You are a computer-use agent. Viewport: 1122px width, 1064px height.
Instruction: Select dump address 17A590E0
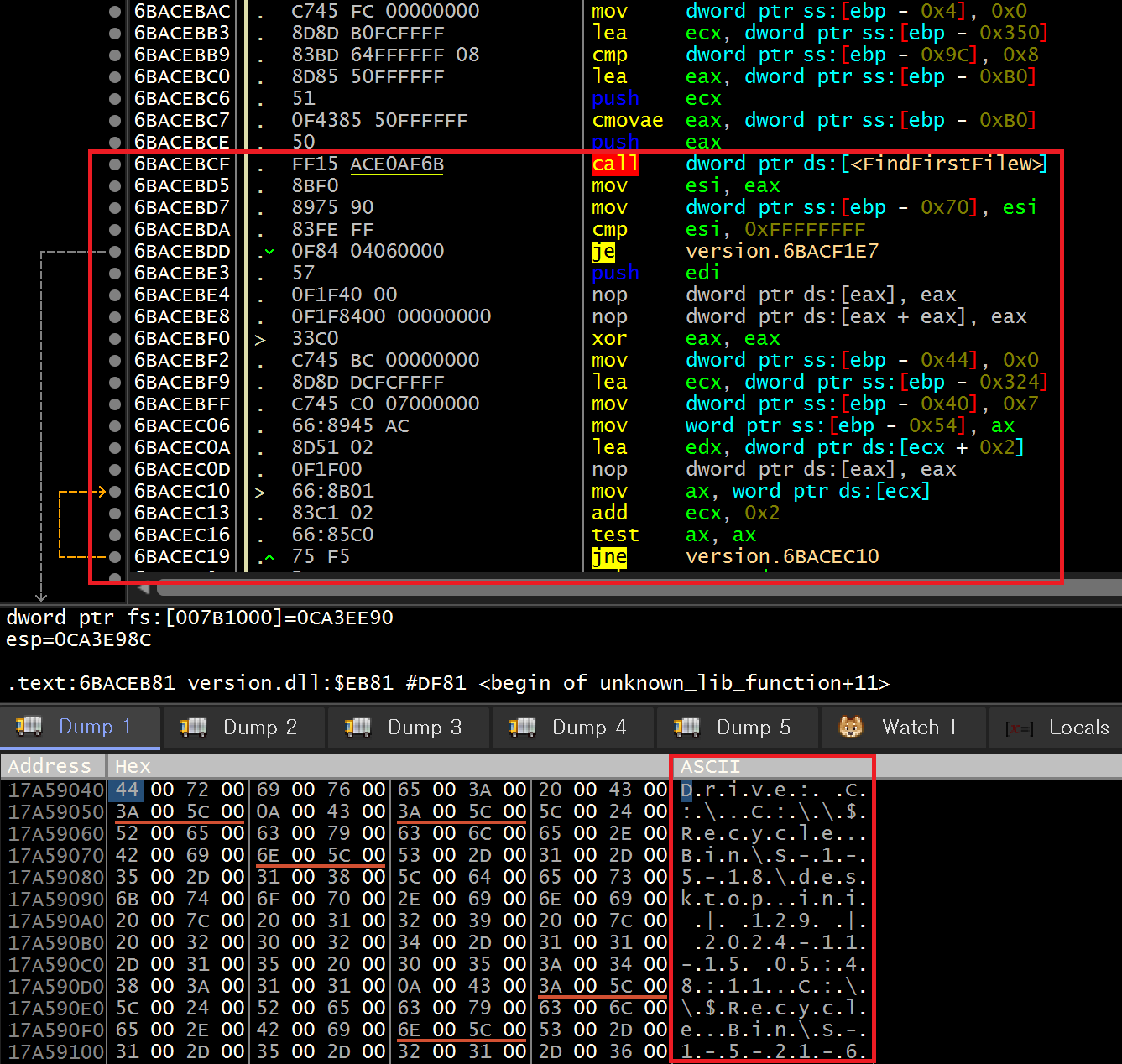[55, 1009]
